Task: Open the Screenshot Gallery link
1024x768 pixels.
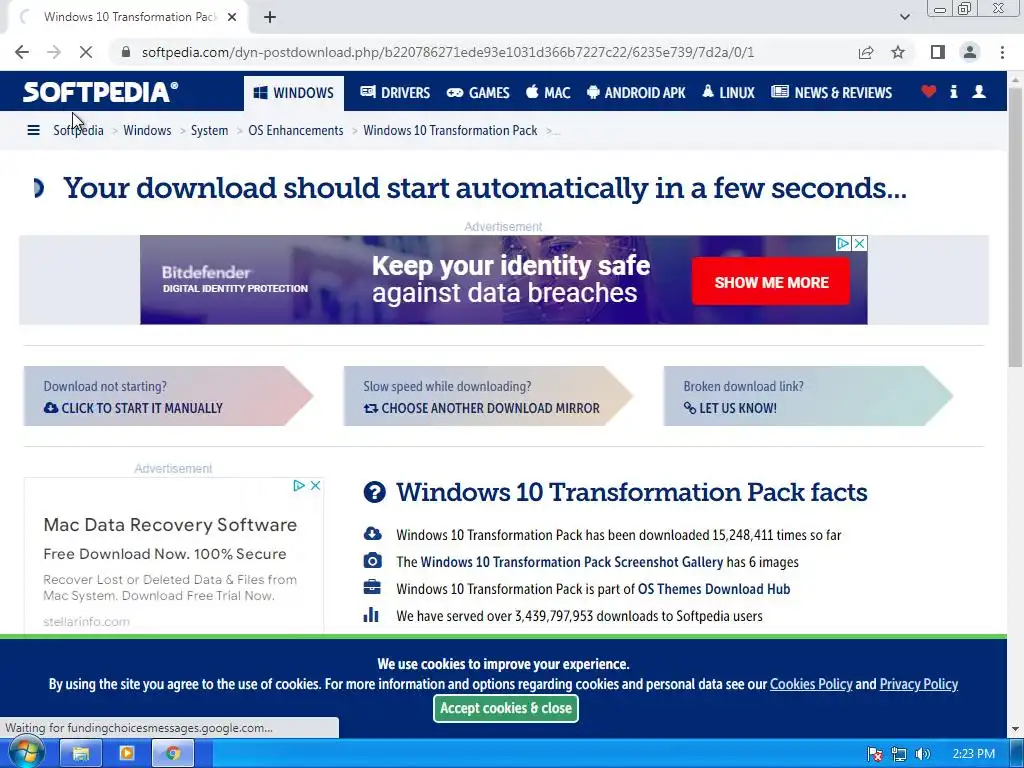Action: pyautogui.click(x=571, y=562)
